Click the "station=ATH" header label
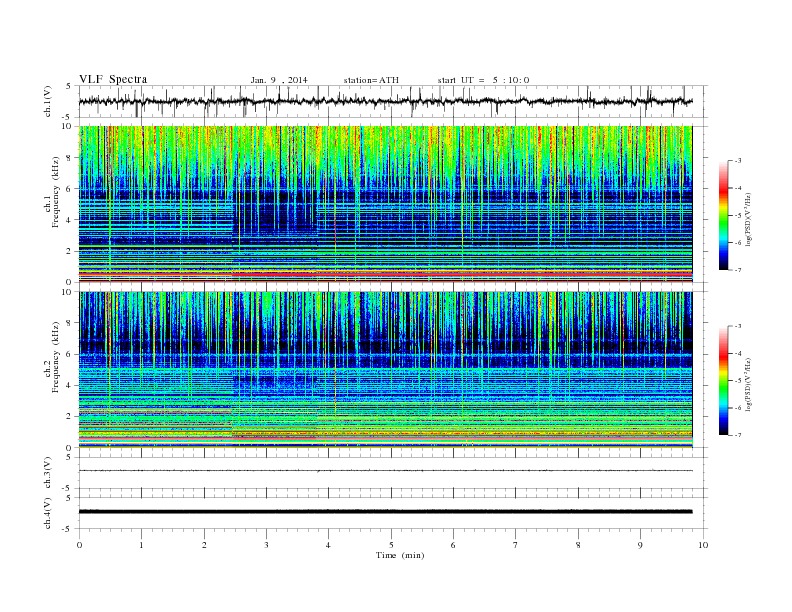This screenshot has width=792, height=612. click(x=371, y=80)
